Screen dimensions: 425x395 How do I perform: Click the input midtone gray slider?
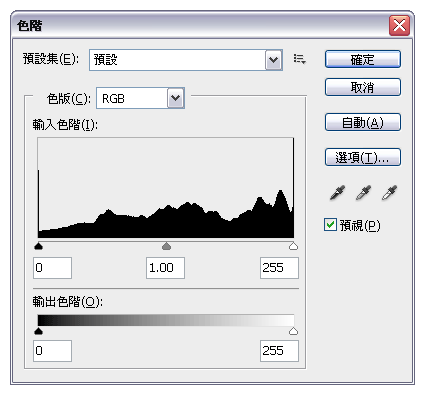click(x=166, y=246)
